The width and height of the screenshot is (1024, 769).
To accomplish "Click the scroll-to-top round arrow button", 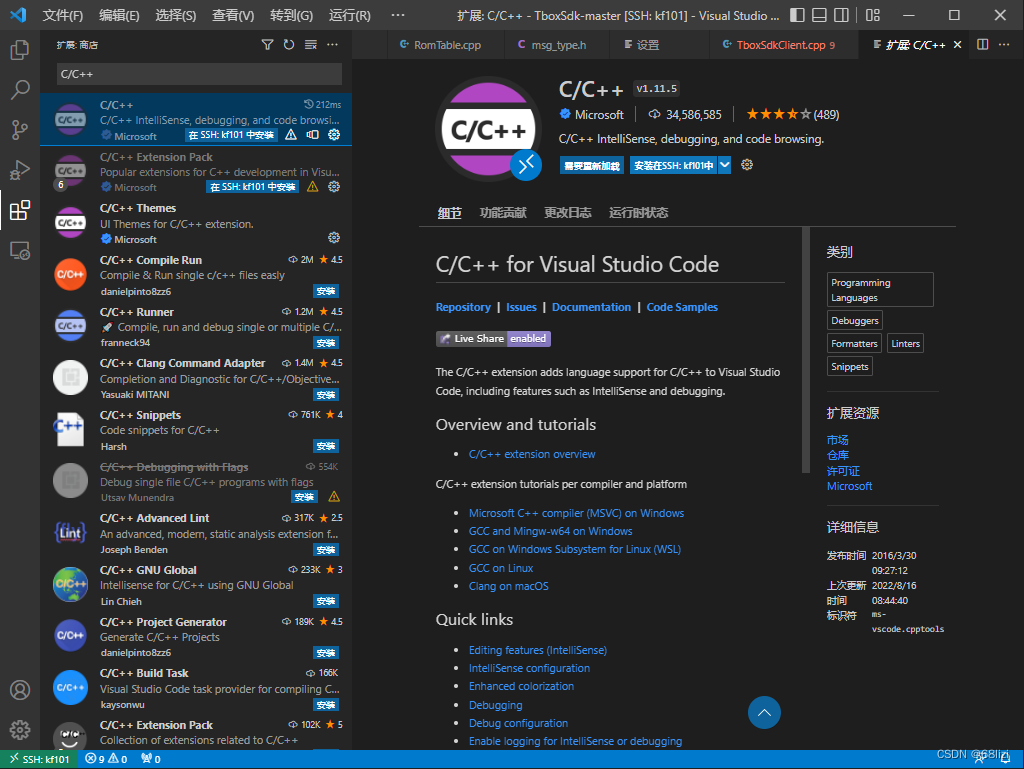I will tap(764, 712).
